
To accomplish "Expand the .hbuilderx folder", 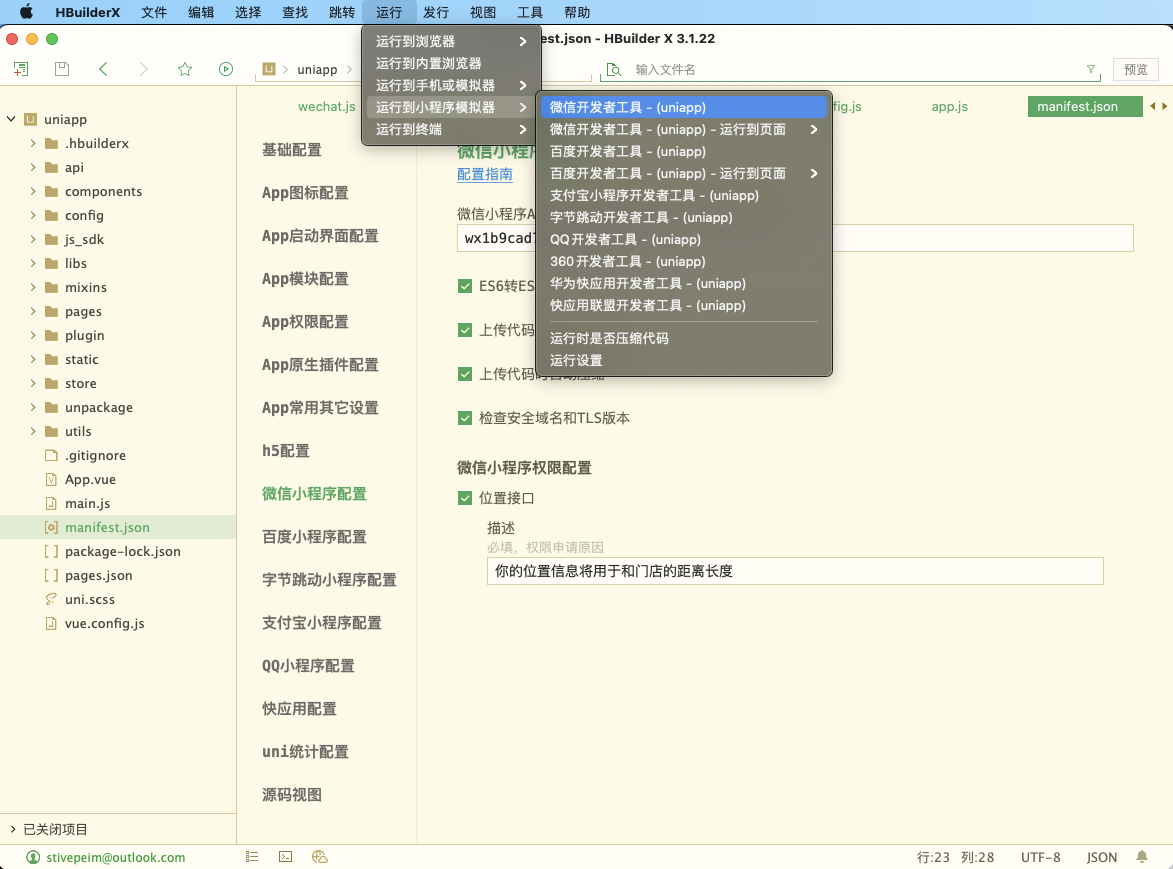I will [x=33, y=143].
